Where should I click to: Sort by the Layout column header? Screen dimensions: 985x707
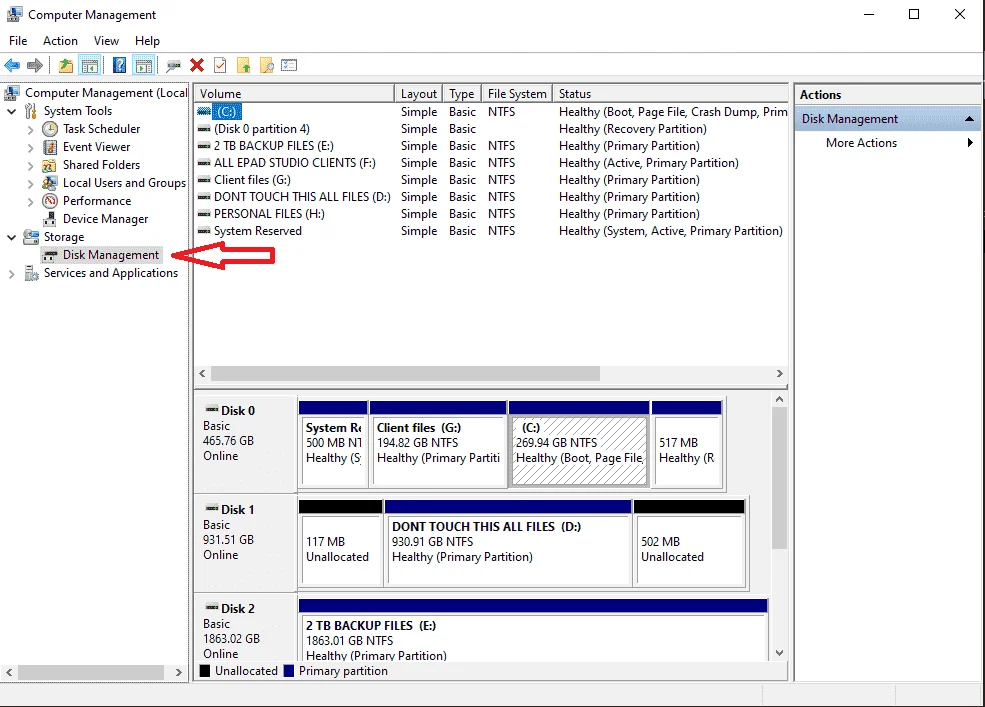pyautogui.click(x=418, y=94)
